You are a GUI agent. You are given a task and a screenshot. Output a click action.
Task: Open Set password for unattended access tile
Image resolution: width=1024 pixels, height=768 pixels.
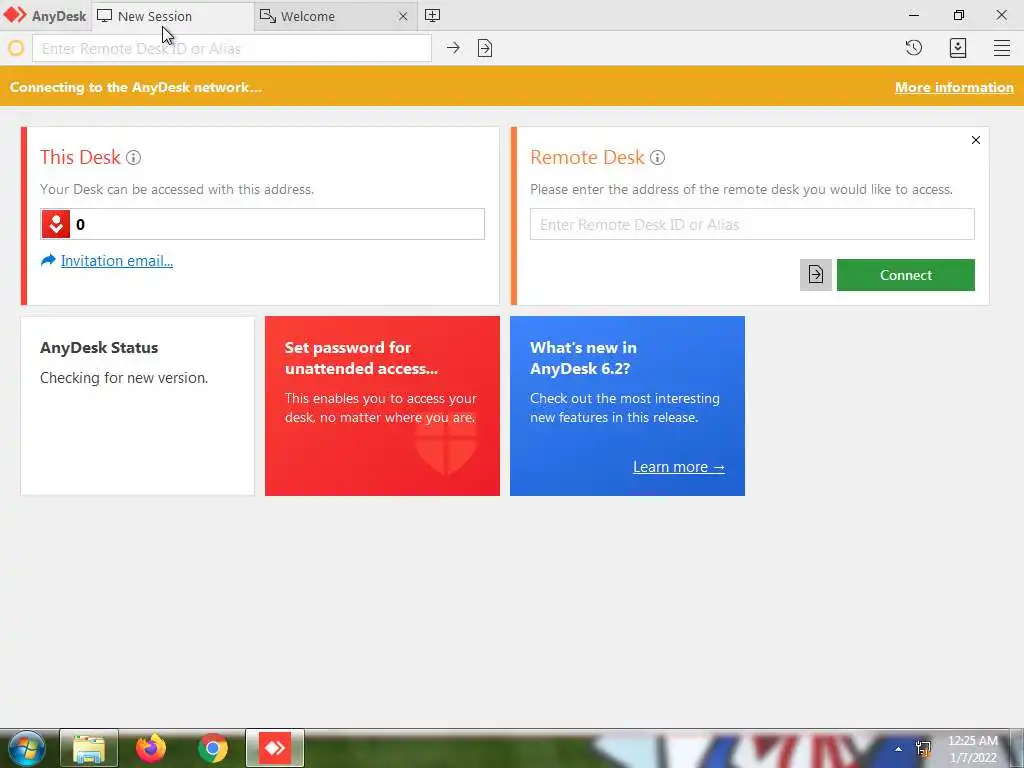pyautogui.click(x=382, y=406)
